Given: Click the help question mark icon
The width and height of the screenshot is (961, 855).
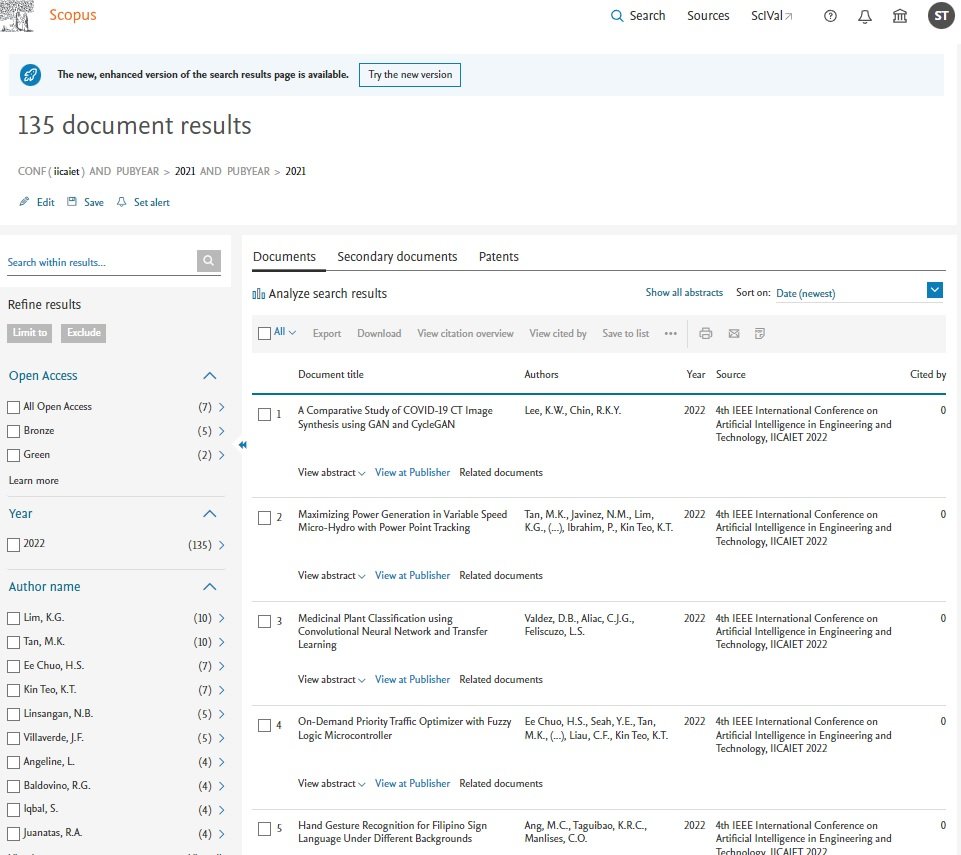Looking at the screenshot, I should (830, 16).
